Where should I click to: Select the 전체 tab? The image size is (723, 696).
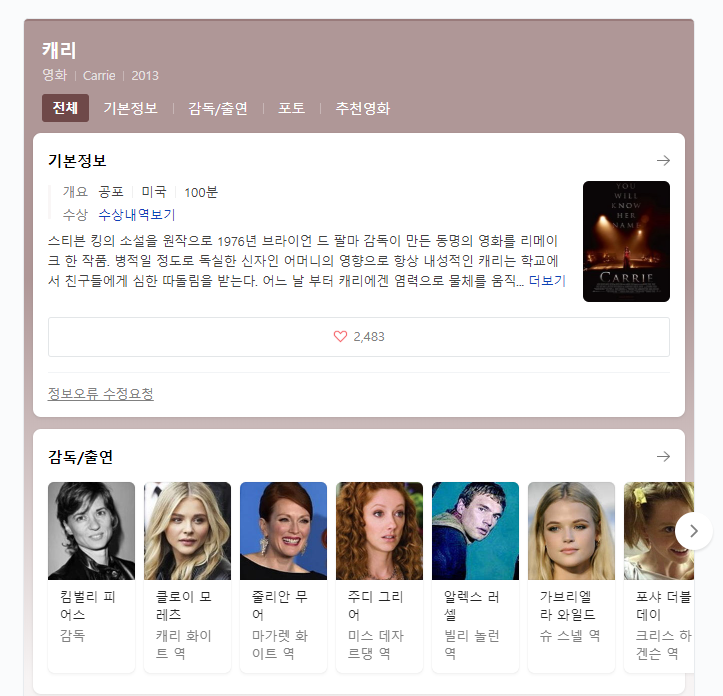(65, 108)
